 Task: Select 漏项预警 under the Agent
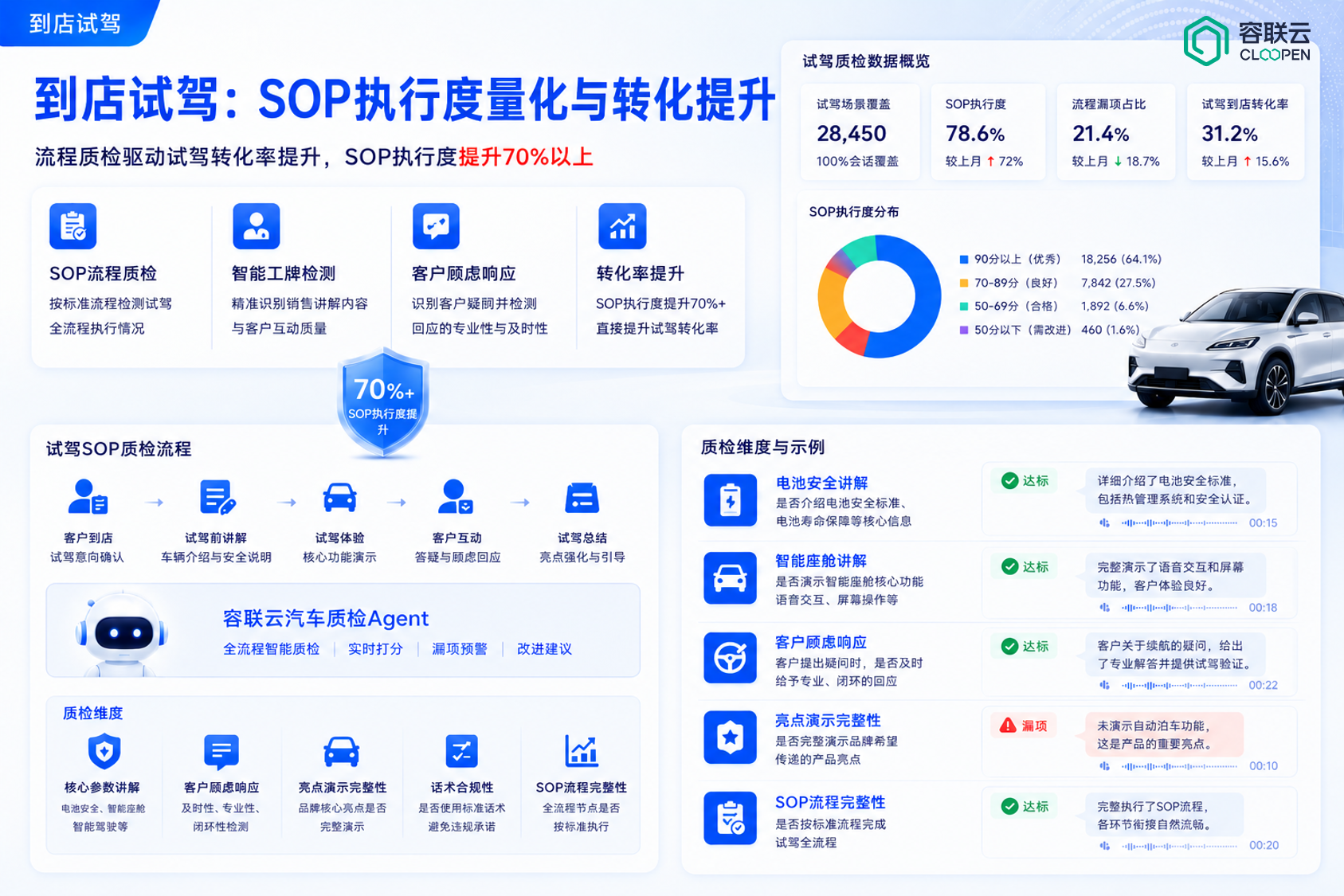point(460,649)
